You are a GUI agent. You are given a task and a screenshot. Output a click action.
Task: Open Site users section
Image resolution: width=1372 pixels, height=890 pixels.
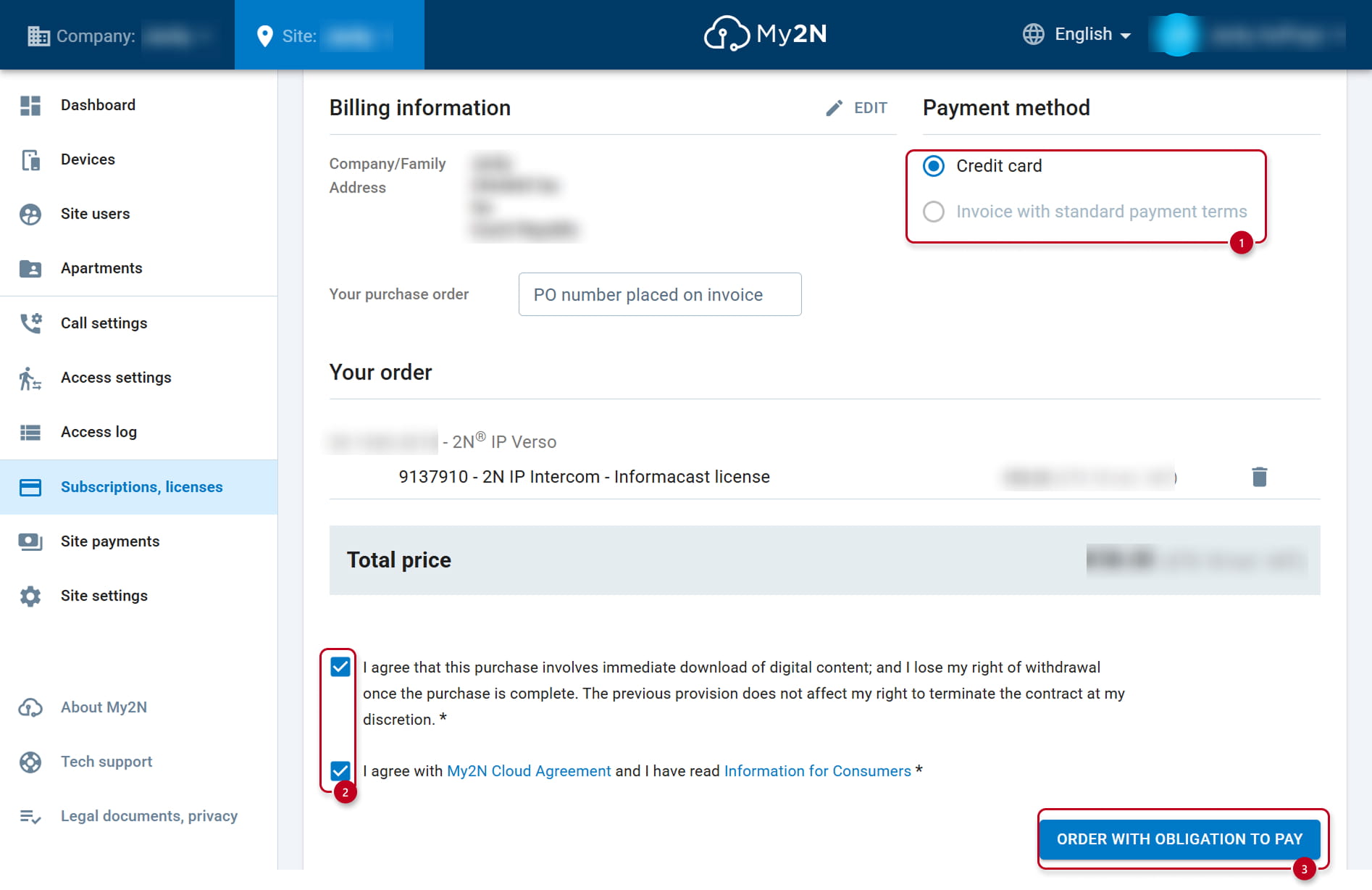pyautogui.click(x=138, y=214)
